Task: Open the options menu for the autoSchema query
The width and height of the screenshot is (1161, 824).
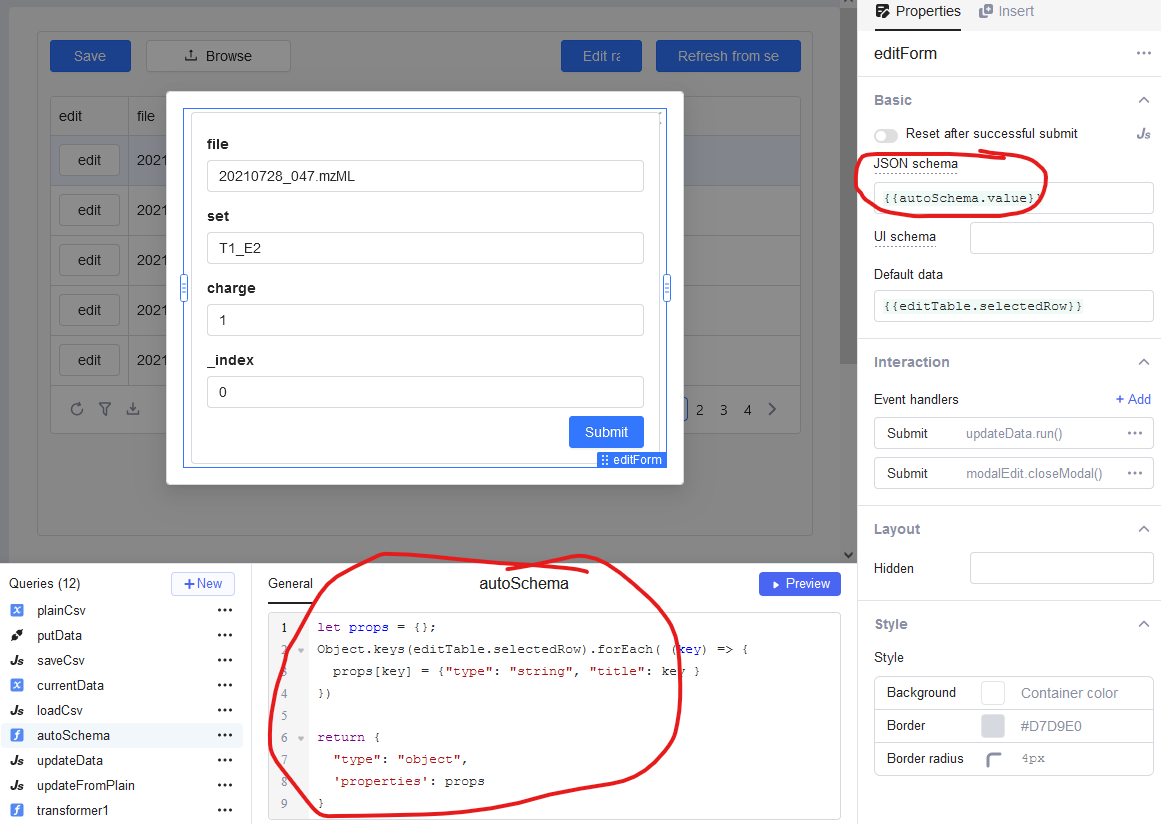Action: (225, 734)
